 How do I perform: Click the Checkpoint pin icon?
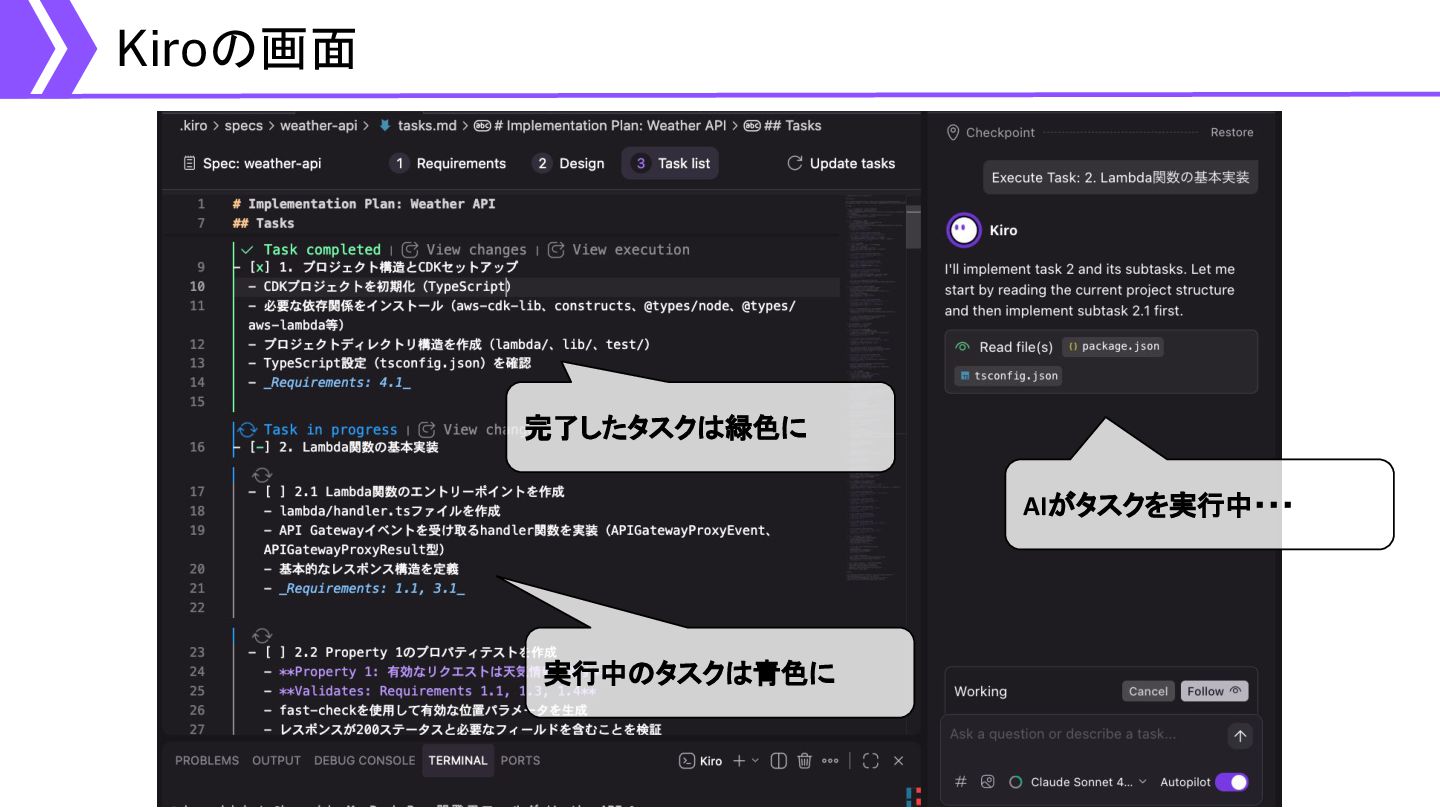953,132
